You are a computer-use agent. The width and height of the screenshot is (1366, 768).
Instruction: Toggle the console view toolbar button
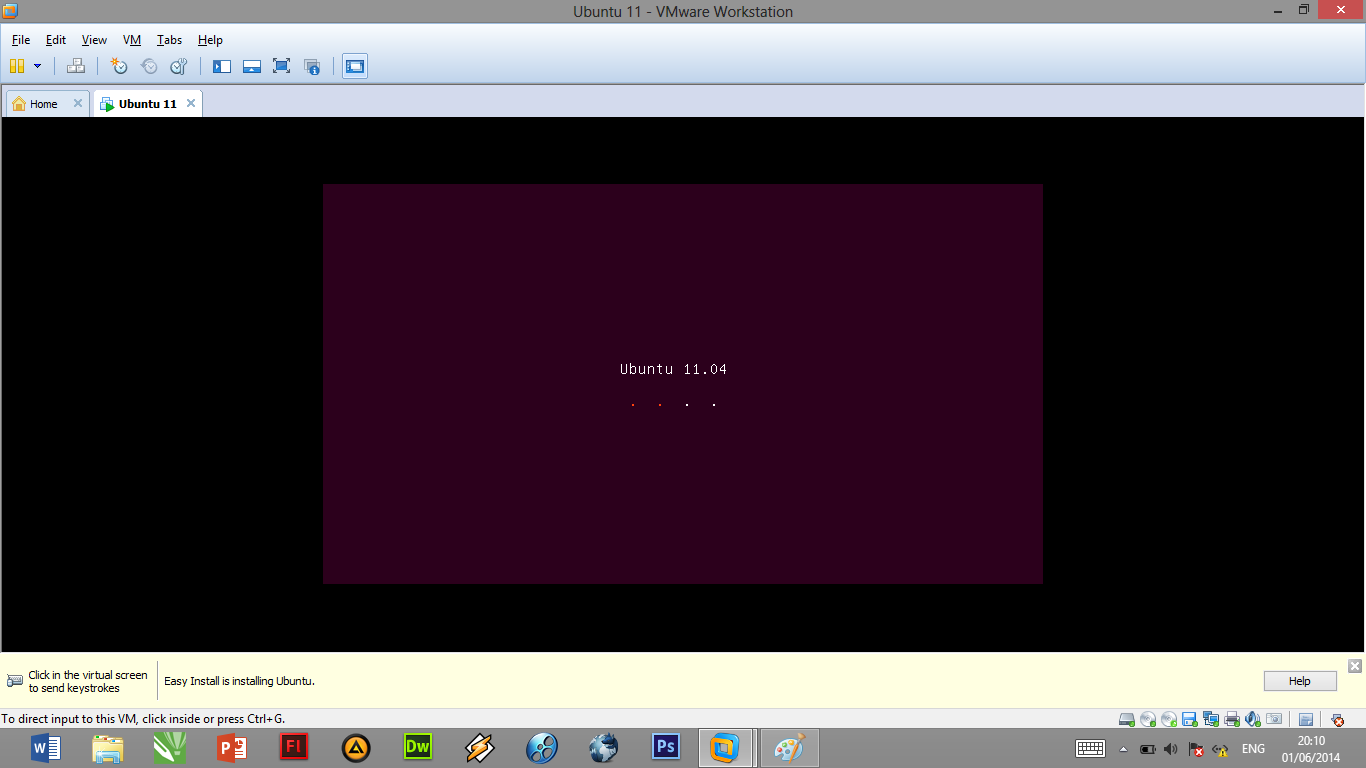[x=354, y=66]
